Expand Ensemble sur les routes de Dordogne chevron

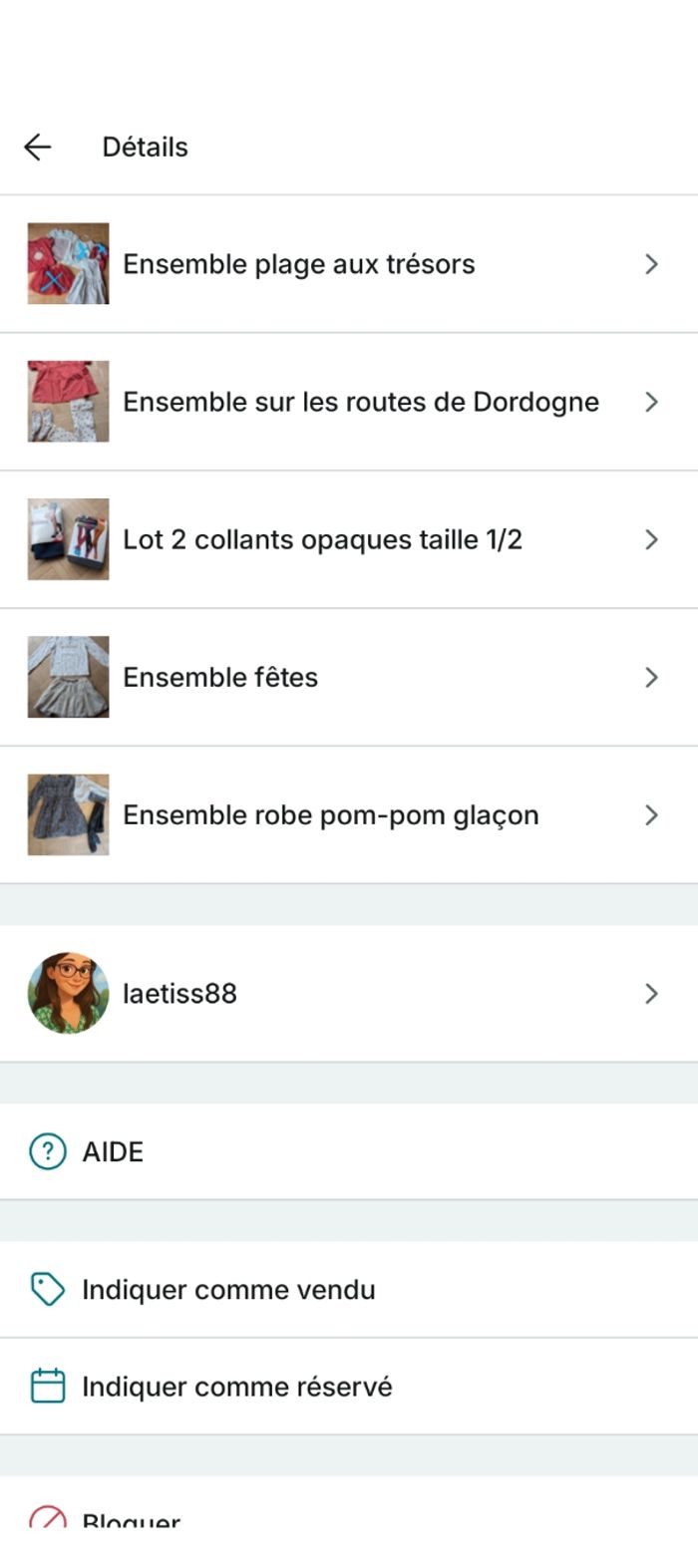[x=651, y=402]
